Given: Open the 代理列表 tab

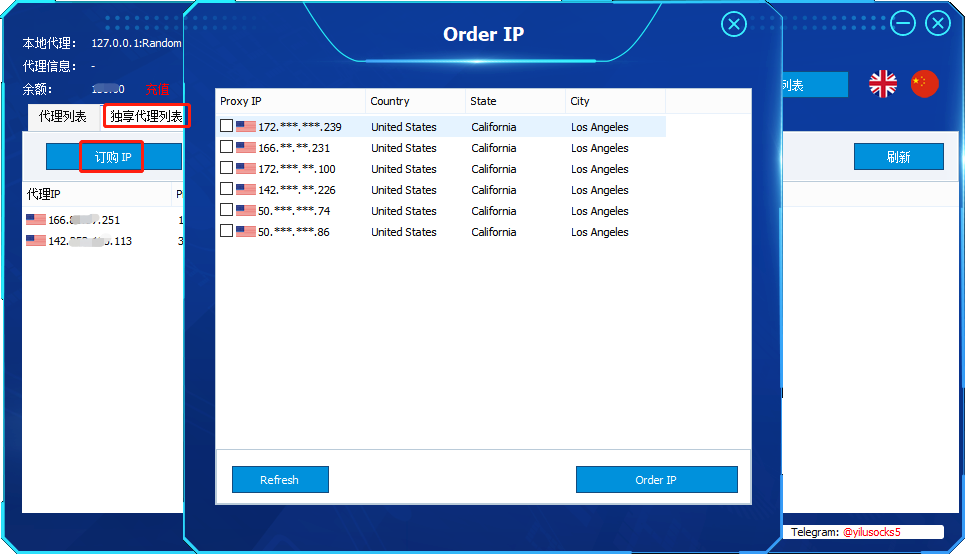Looking at the screenshot, I should (x=63, y=117).
